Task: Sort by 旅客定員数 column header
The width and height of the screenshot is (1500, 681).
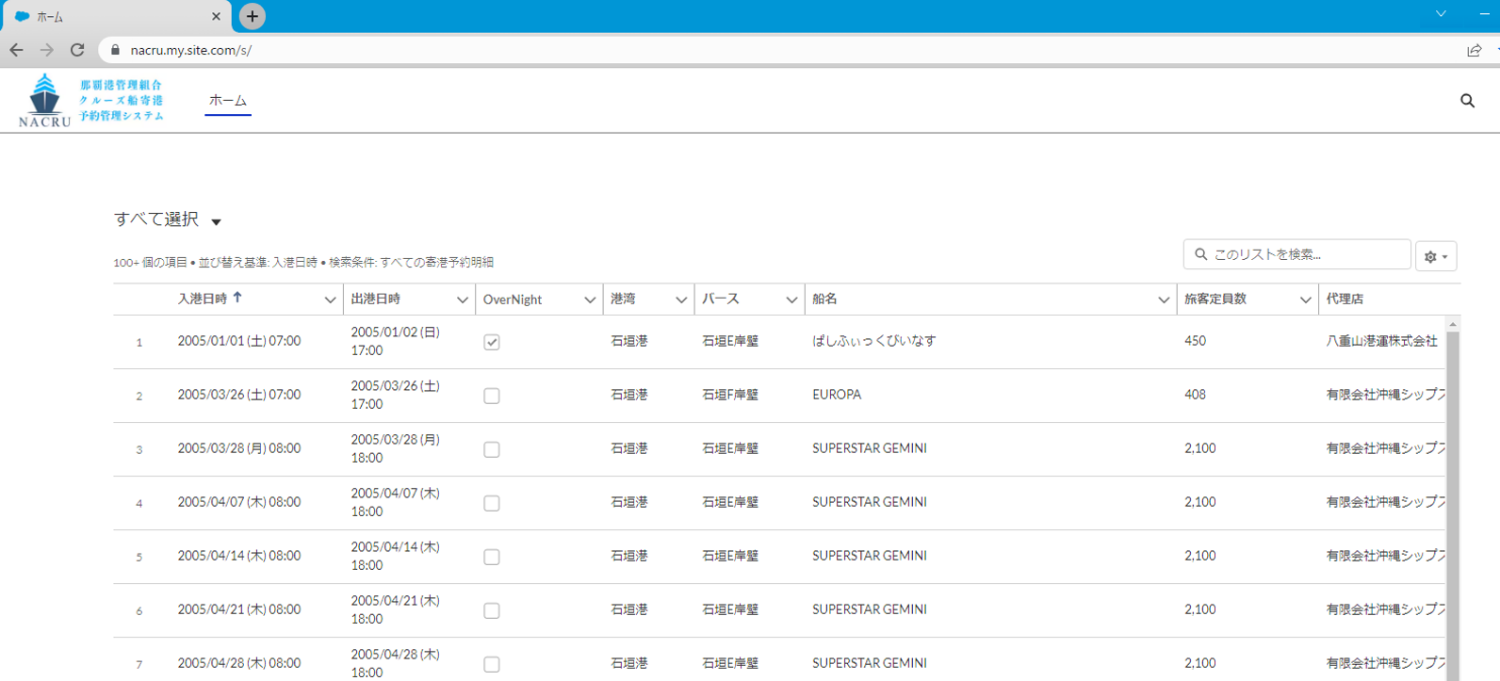Action: (x=1215, y=298)
